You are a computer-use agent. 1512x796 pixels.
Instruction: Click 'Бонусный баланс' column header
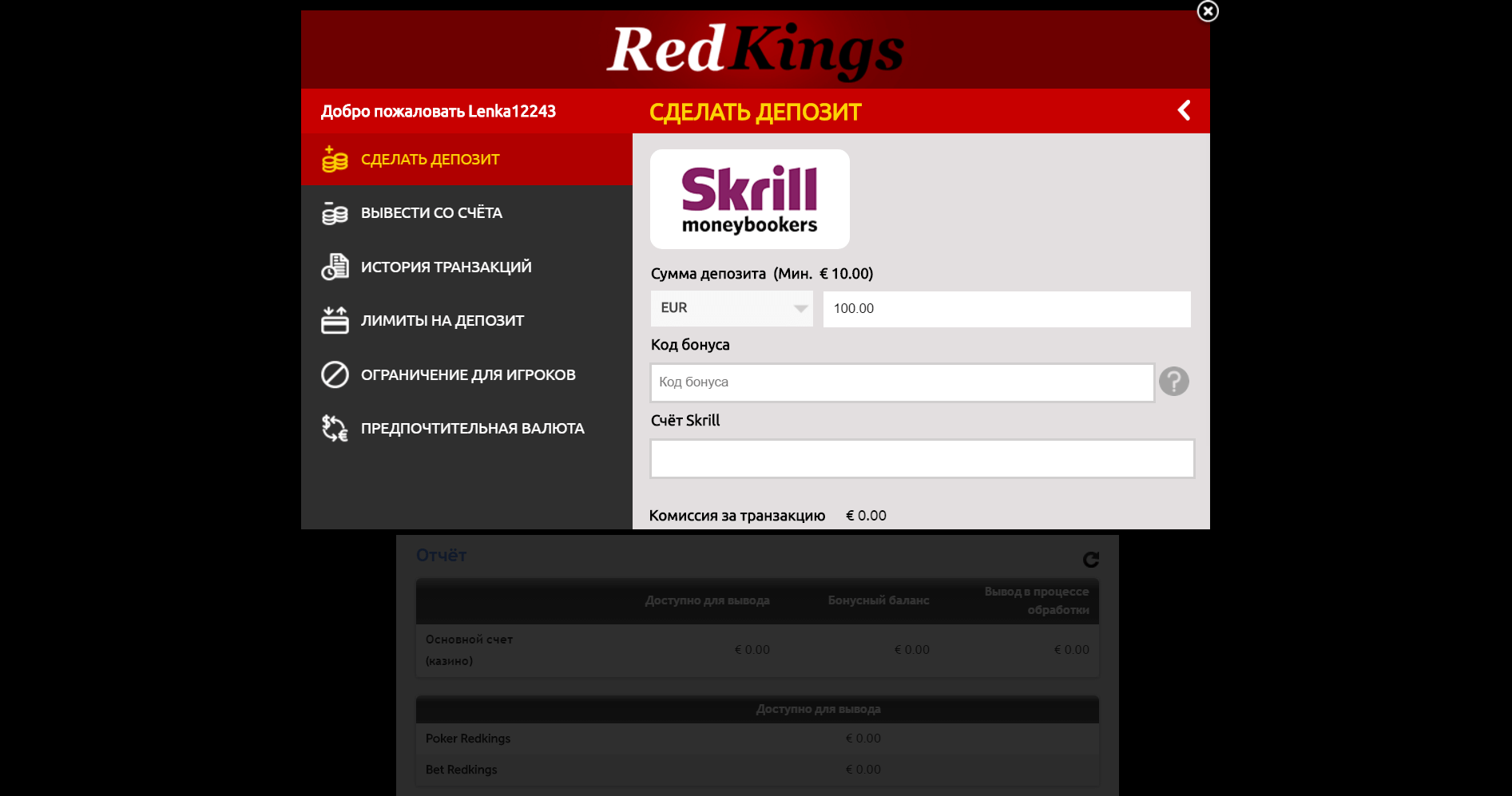tap(879, 600)
